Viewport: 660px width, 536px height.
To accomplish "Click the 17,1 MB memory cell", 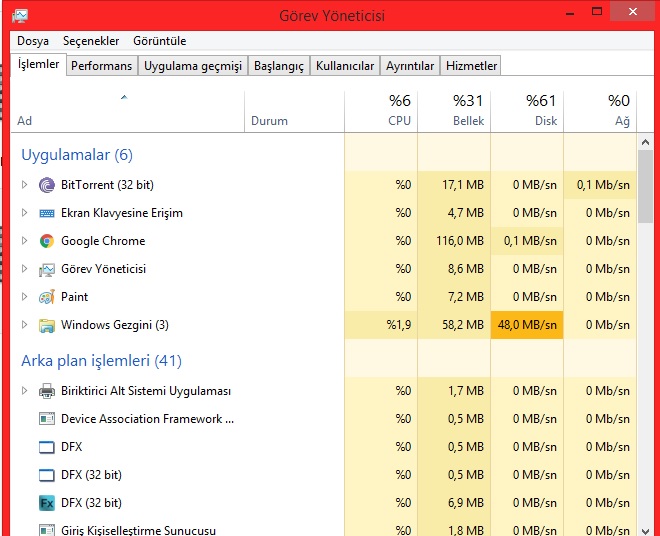I will click(454, 185).
